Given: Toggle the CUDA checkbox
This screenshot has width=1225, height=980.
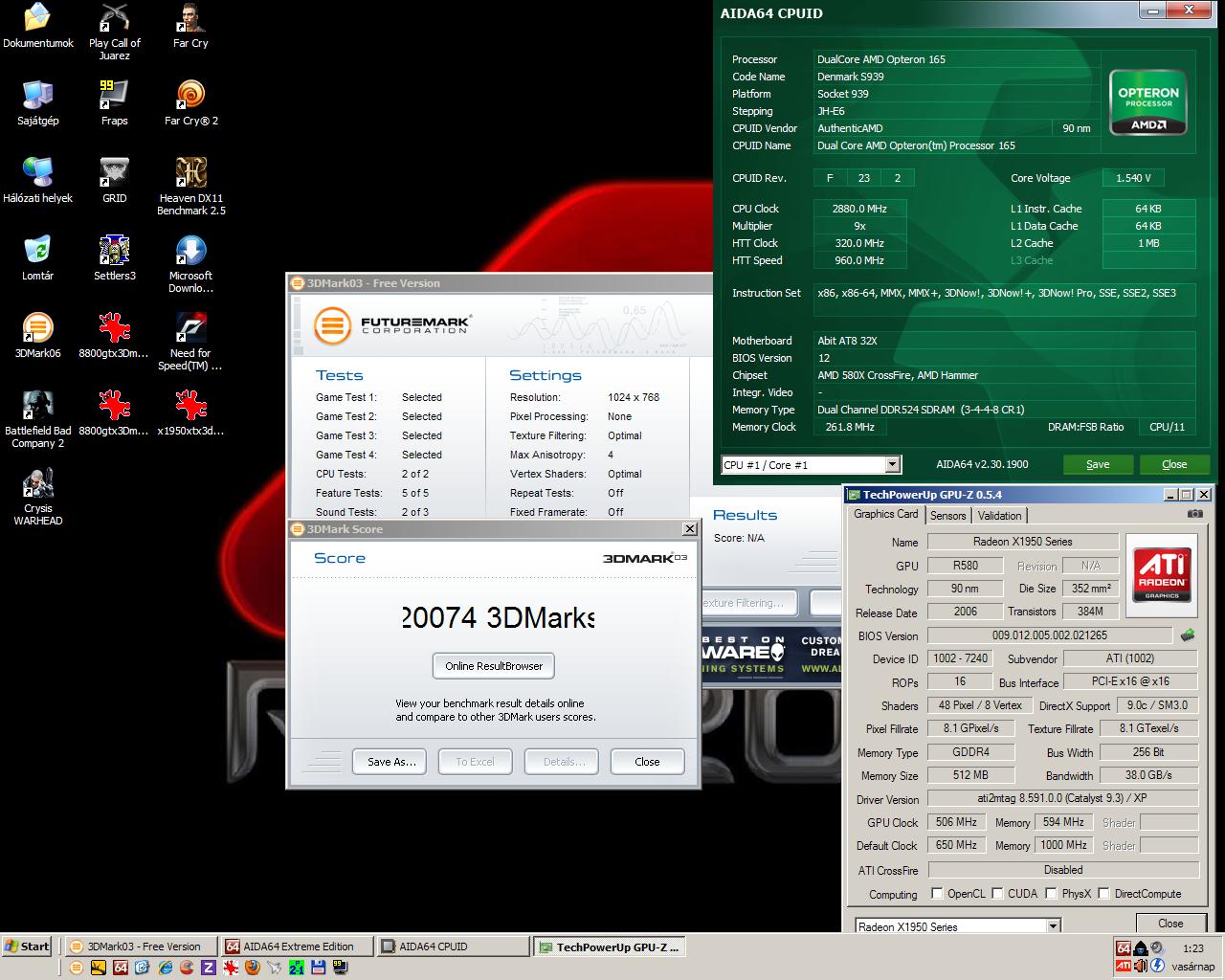Looking at the screenshot, I should (x=997, y=893).
